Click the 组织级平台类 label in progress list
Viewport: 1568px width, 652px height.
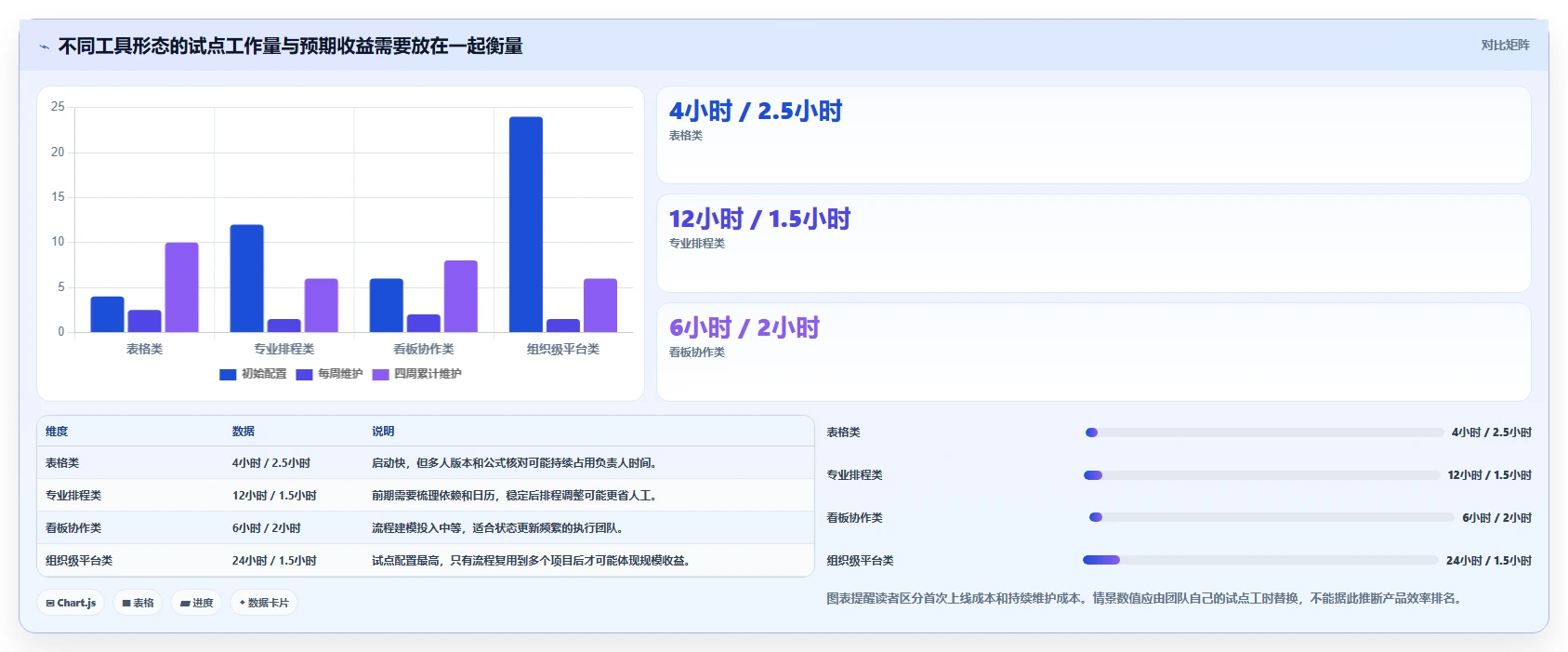(861, 561)
